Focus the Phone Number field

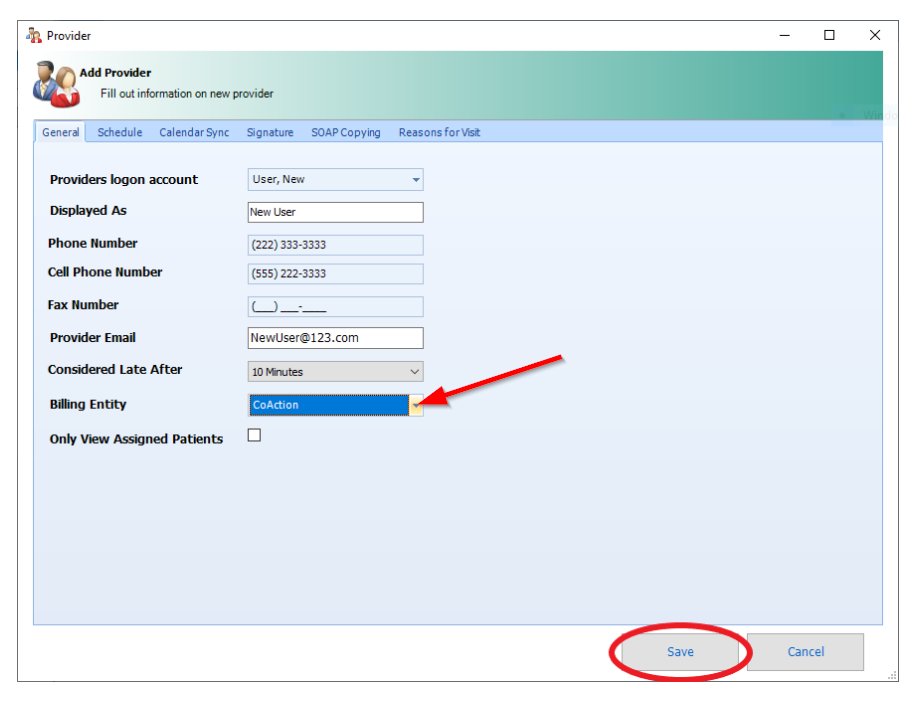[335, 245]
